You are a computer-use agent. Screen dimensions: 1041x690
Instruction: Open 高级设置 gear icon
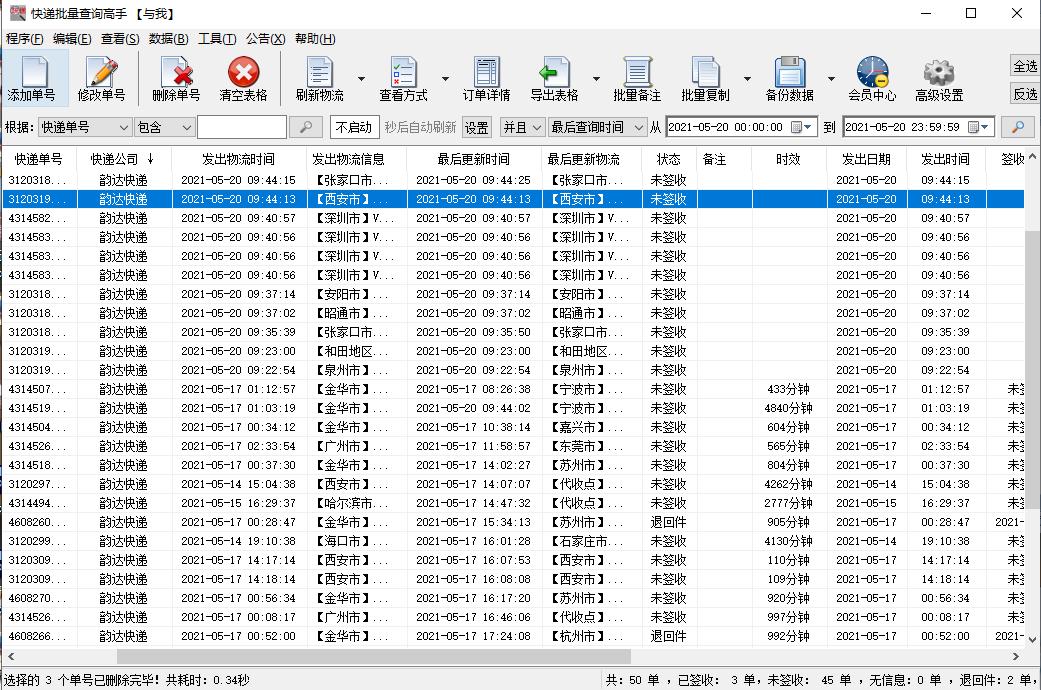938,73
